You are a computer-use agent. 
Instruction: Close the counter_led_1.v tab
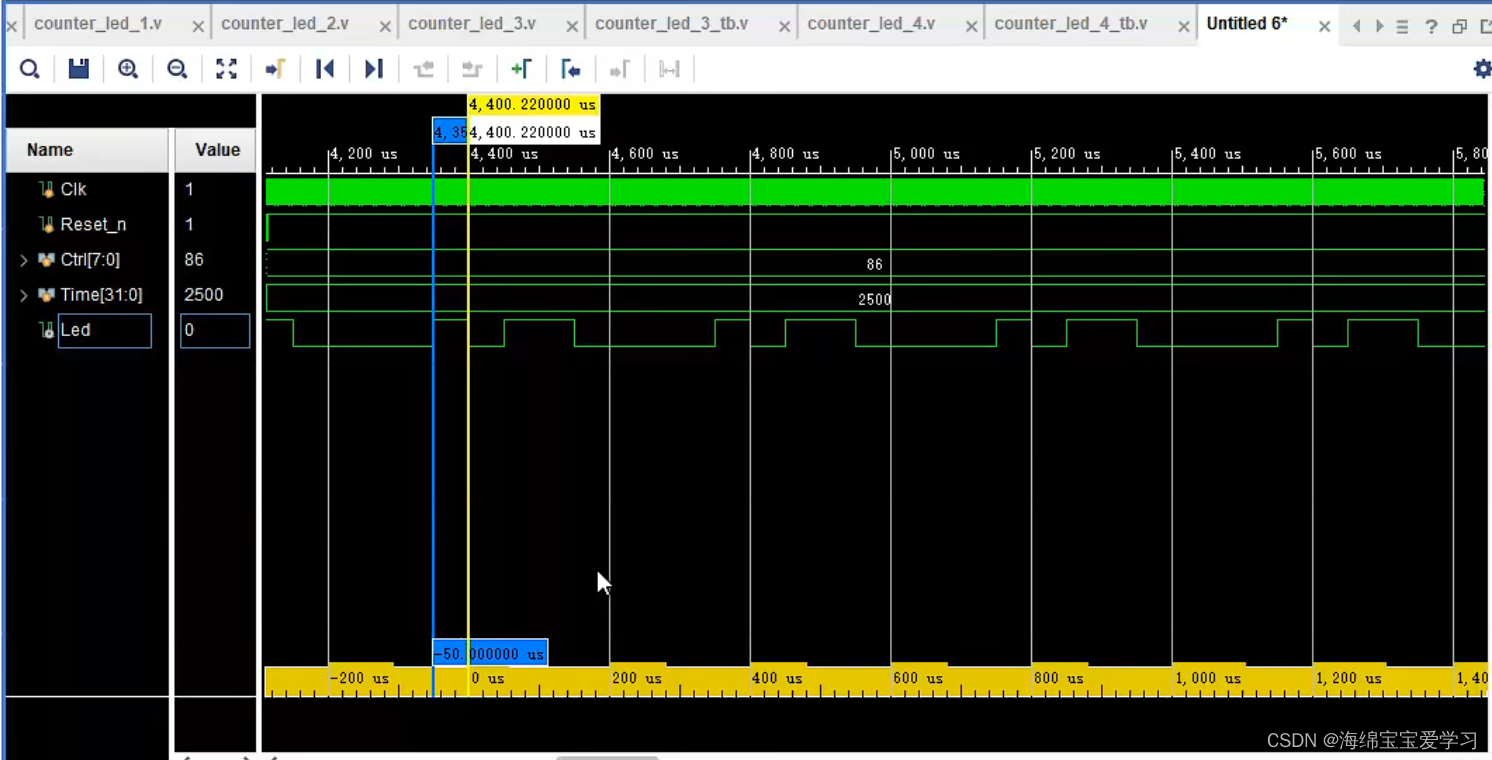(198, 27)
